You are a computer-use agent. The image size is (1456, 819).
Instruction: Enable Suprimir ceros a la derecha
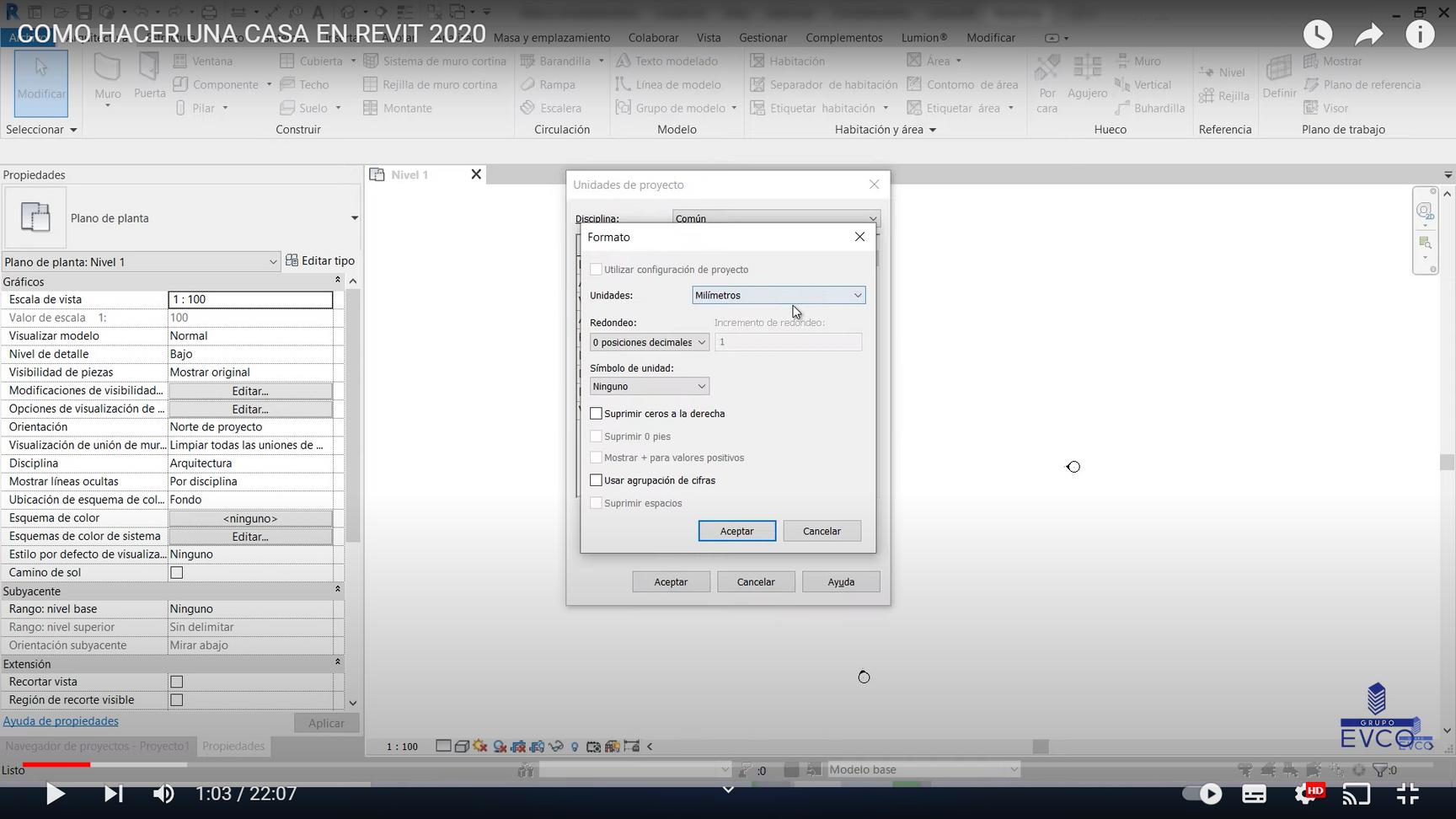pos(597,414)
